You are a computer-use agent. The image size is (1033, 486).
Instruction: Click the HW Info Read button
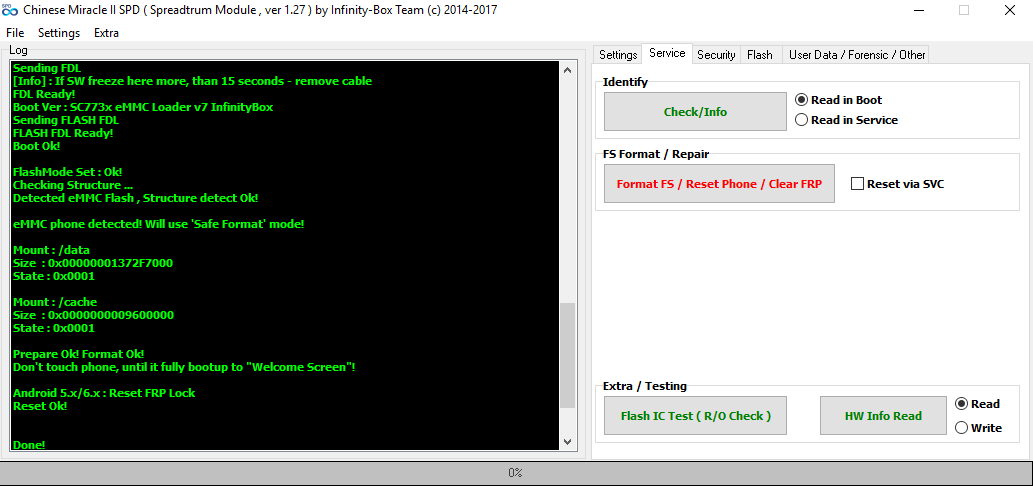click(883, 416)
